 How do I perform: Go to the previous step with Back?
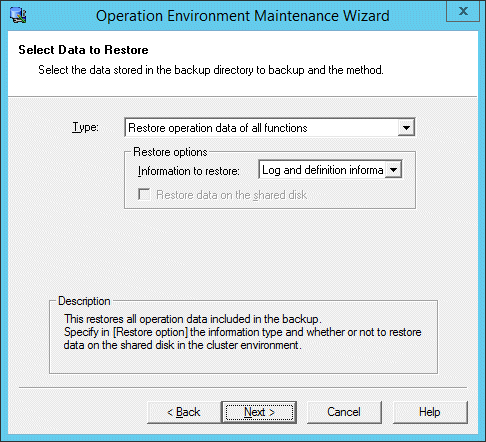pos(184,412)
